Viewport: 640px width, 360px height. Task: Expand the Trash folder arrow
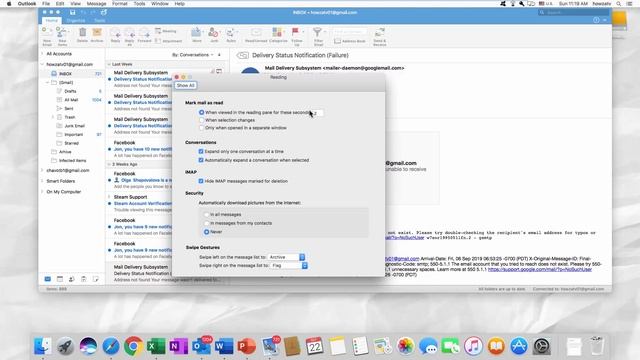[x=53, y=117]
